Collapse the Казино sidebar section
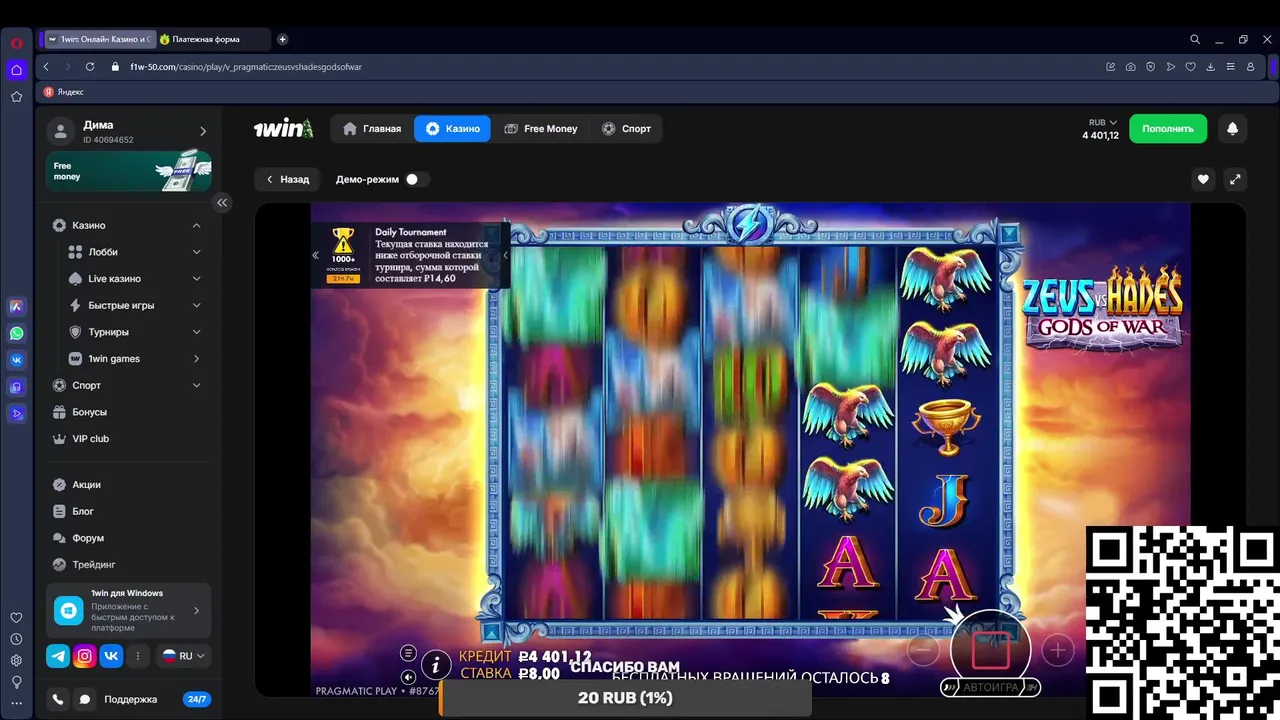Screen dimensions: 1280x720 [x=196, y=226]
